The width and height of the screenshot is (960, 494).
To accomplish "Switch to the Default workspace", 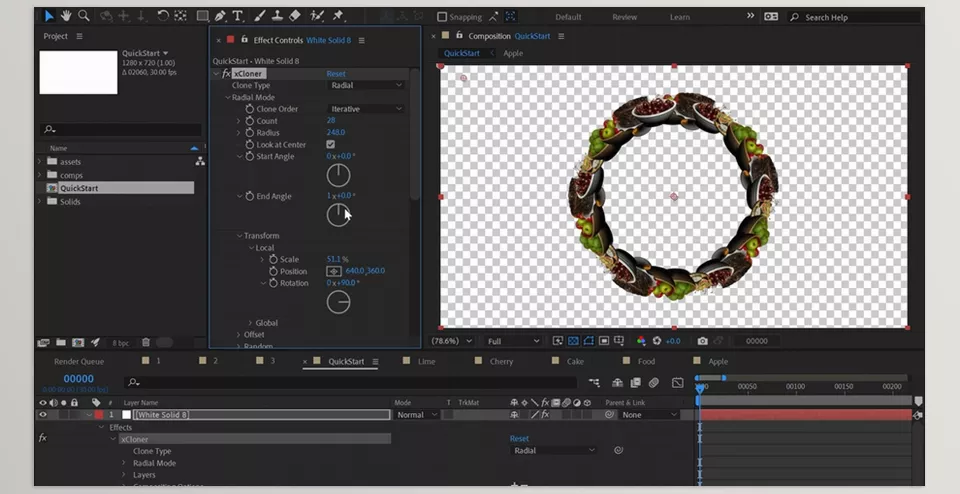I will (x=568, y=17).
